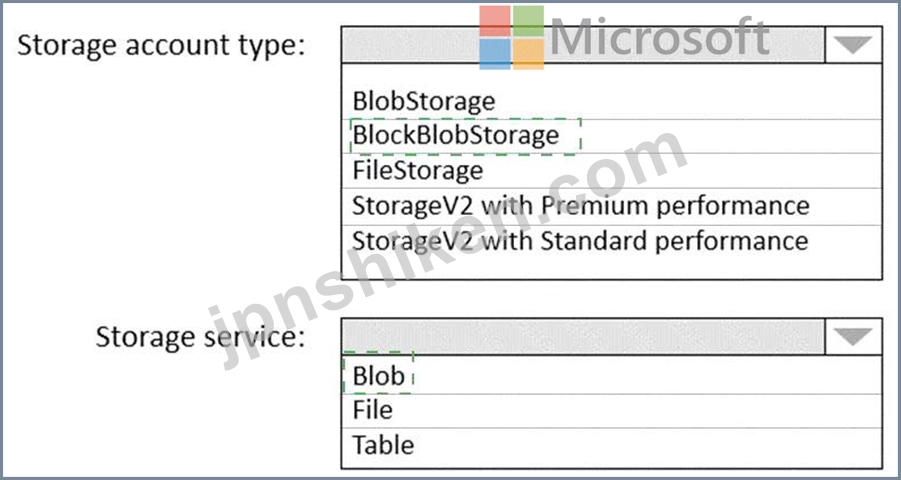The width and height of the screenshot is (901, 480).
Task: Click the blue square of Microsoft logo
Action: pos(495,54)
